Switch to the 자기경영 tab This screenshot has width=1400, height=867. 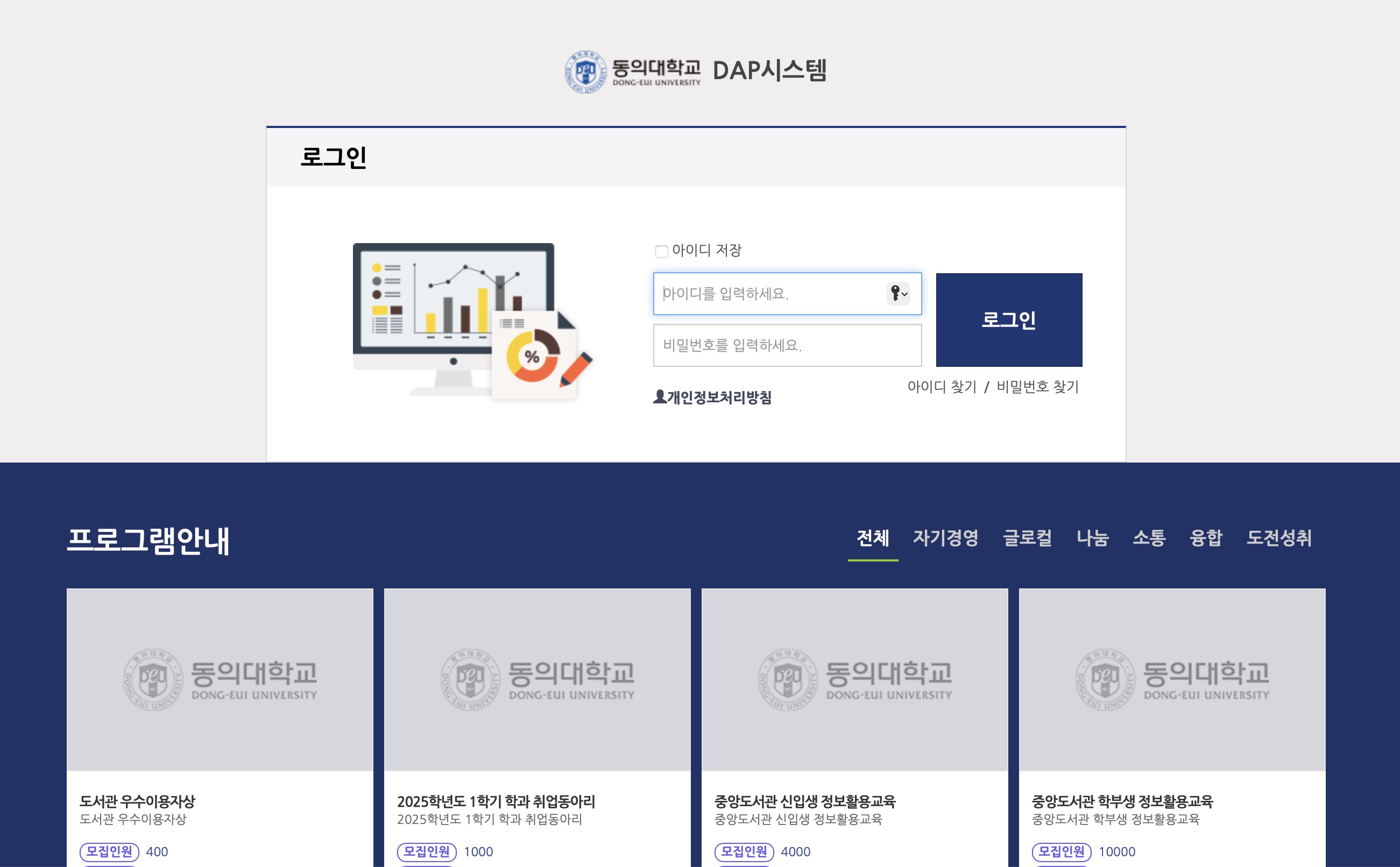(x=945, y=538)
